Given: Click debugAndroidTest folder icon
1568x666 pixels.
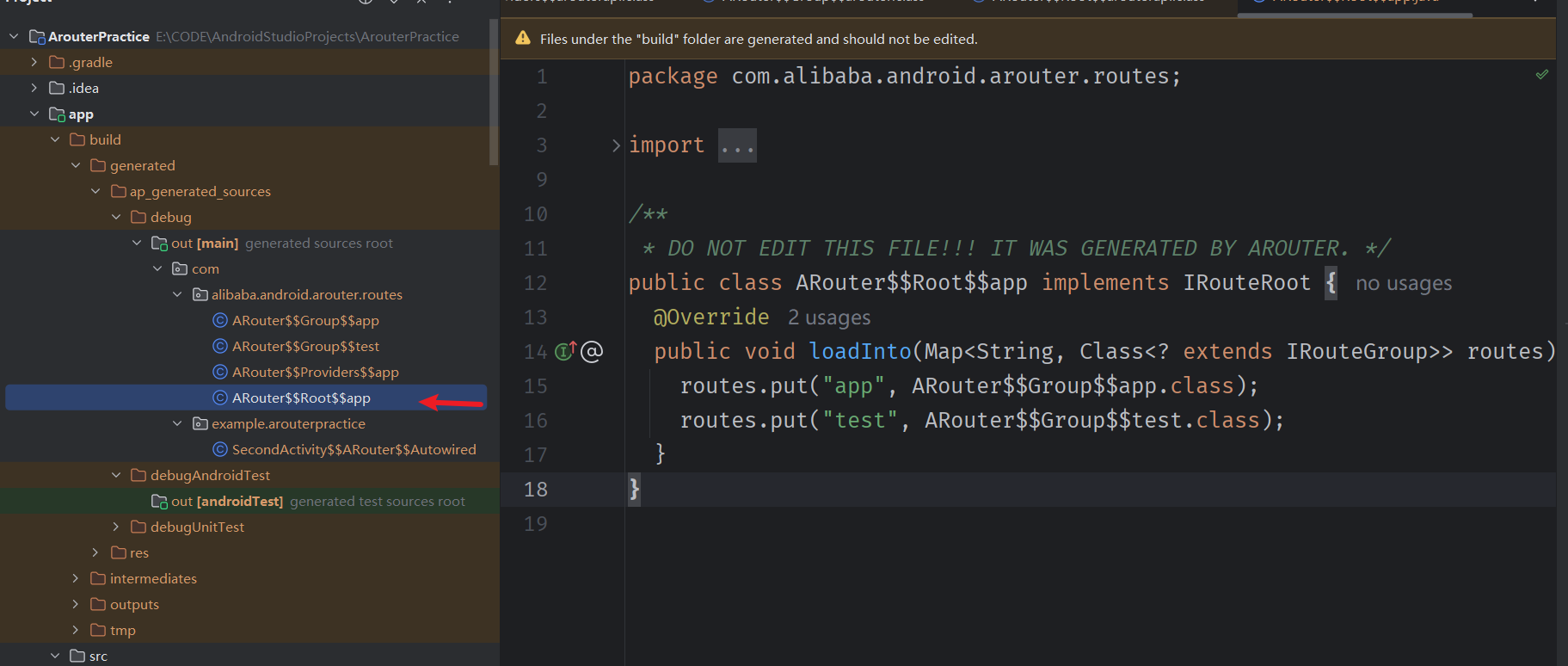Looking at the screenshot, I should click(138, 475).
